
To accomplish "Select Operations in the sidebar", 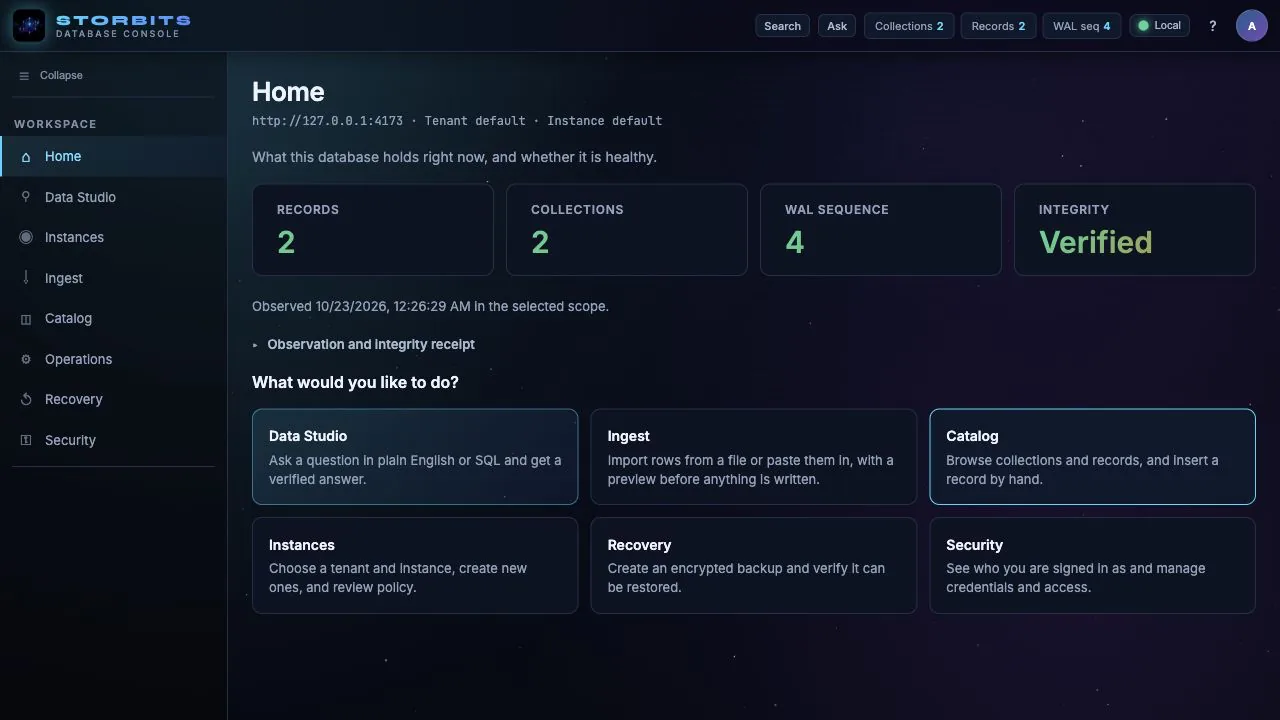I will [113, 359].
